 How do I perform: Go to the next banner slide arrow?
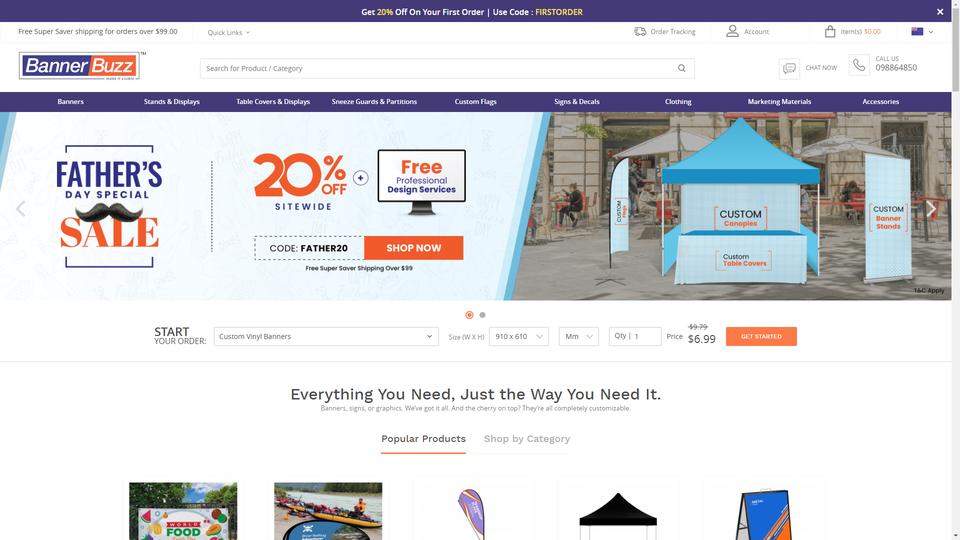931,209
